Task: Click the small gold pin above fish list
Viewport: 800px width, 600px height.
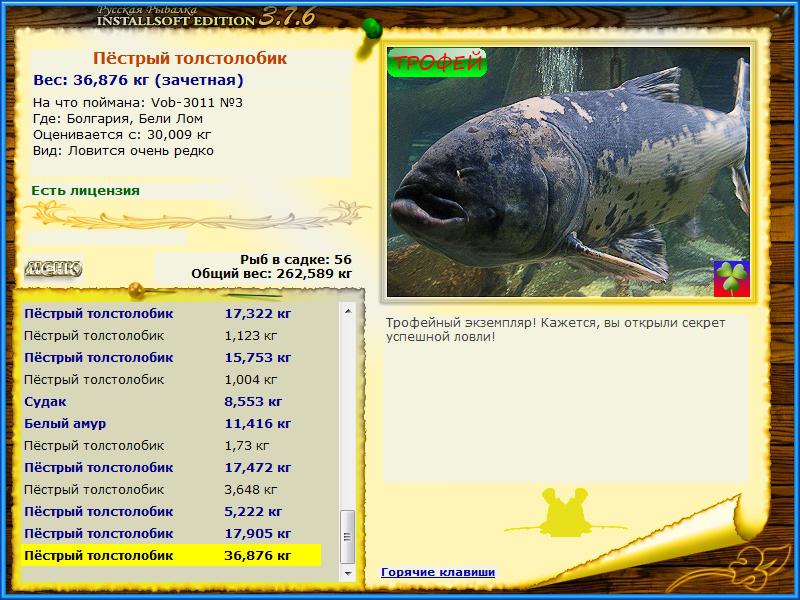Action: pyautogui.click(x=137, y=290)
